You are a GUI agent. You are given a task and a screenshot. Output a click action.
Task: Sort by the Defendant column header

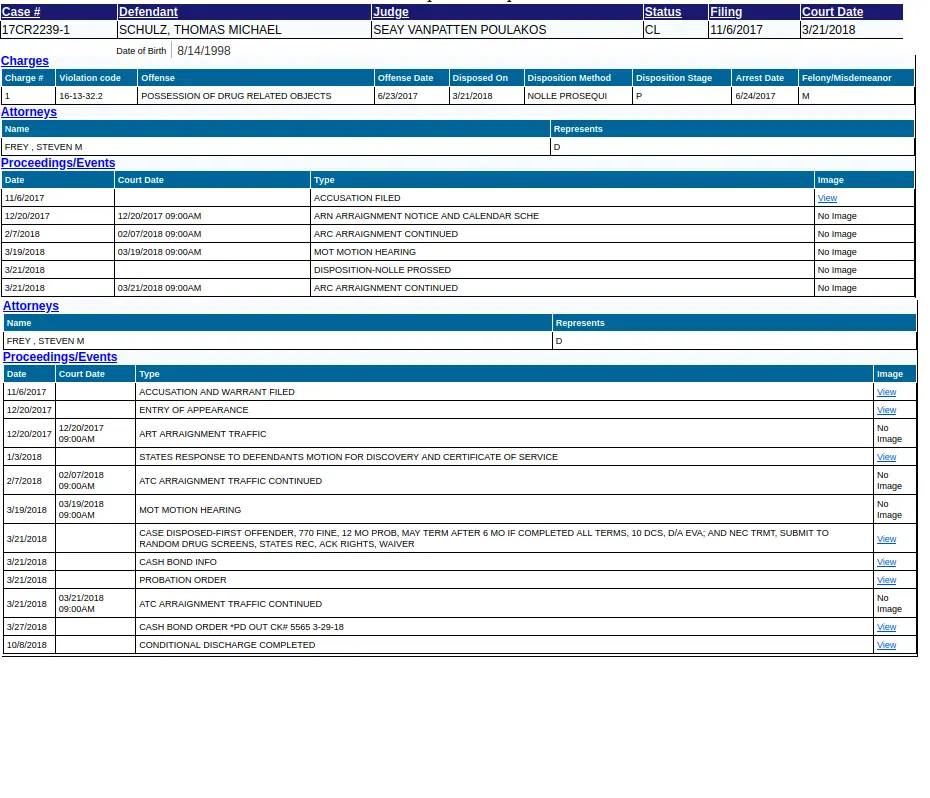(x=148, y=12)
